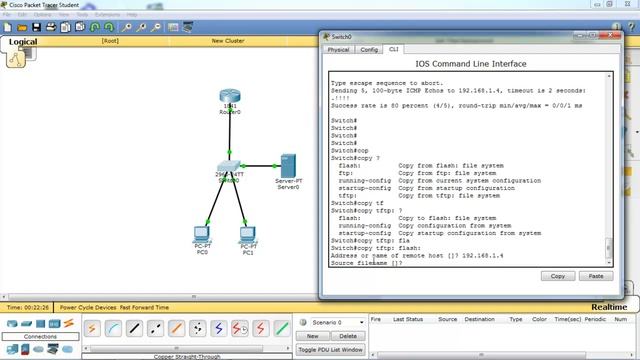Select the End Devices category icon

click(12, 349)
